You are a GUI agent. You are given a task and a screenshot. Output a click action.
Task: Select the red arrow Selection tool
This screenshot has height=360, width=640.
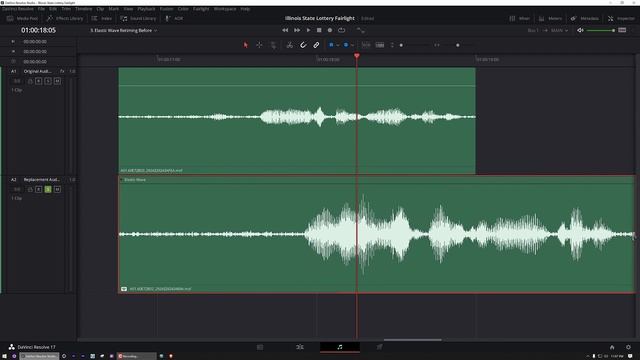(x=246, y=45)
